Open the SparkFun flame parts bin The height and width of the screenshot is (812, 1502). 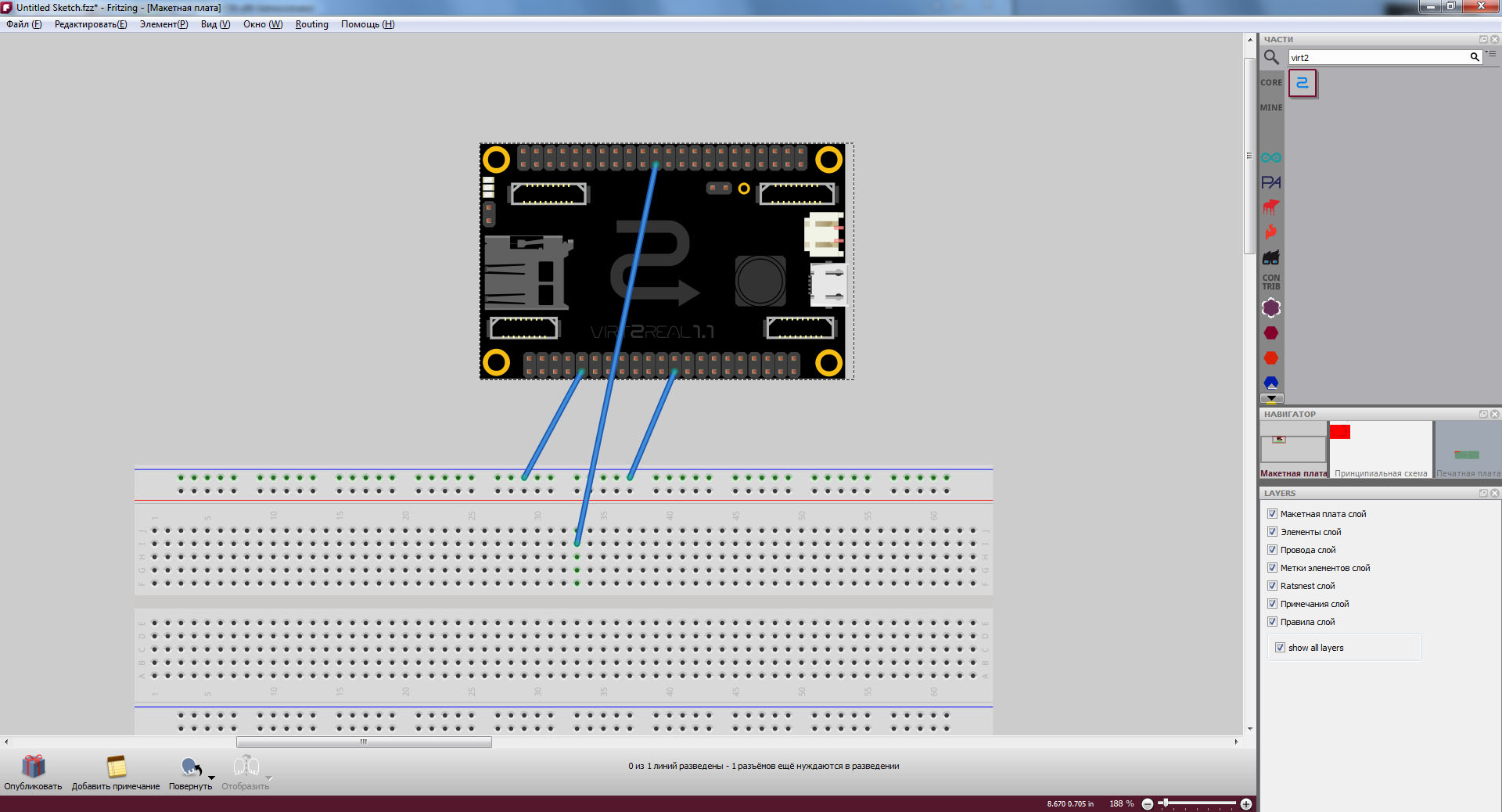[1271, 232]
